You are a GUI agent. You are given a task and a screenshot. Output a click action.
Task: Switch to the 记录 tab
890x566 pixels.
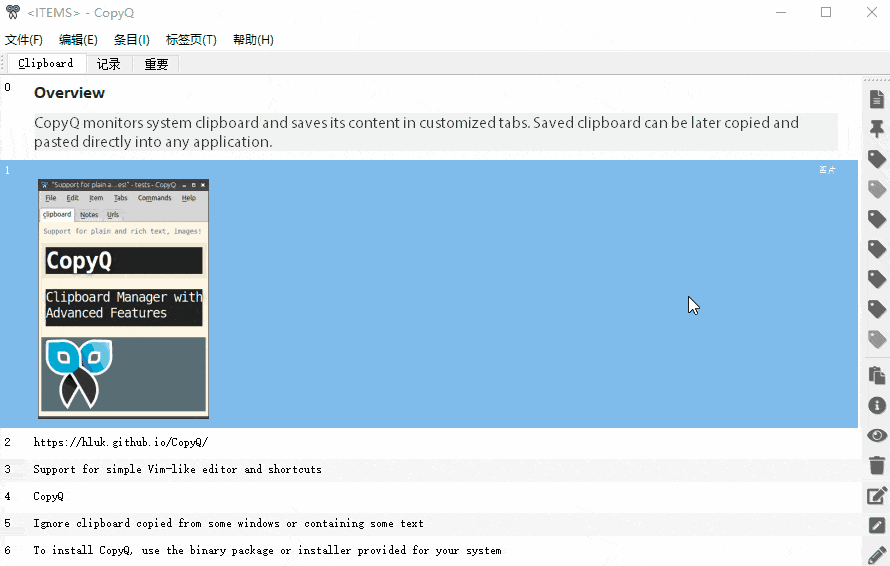click(109, 64)
